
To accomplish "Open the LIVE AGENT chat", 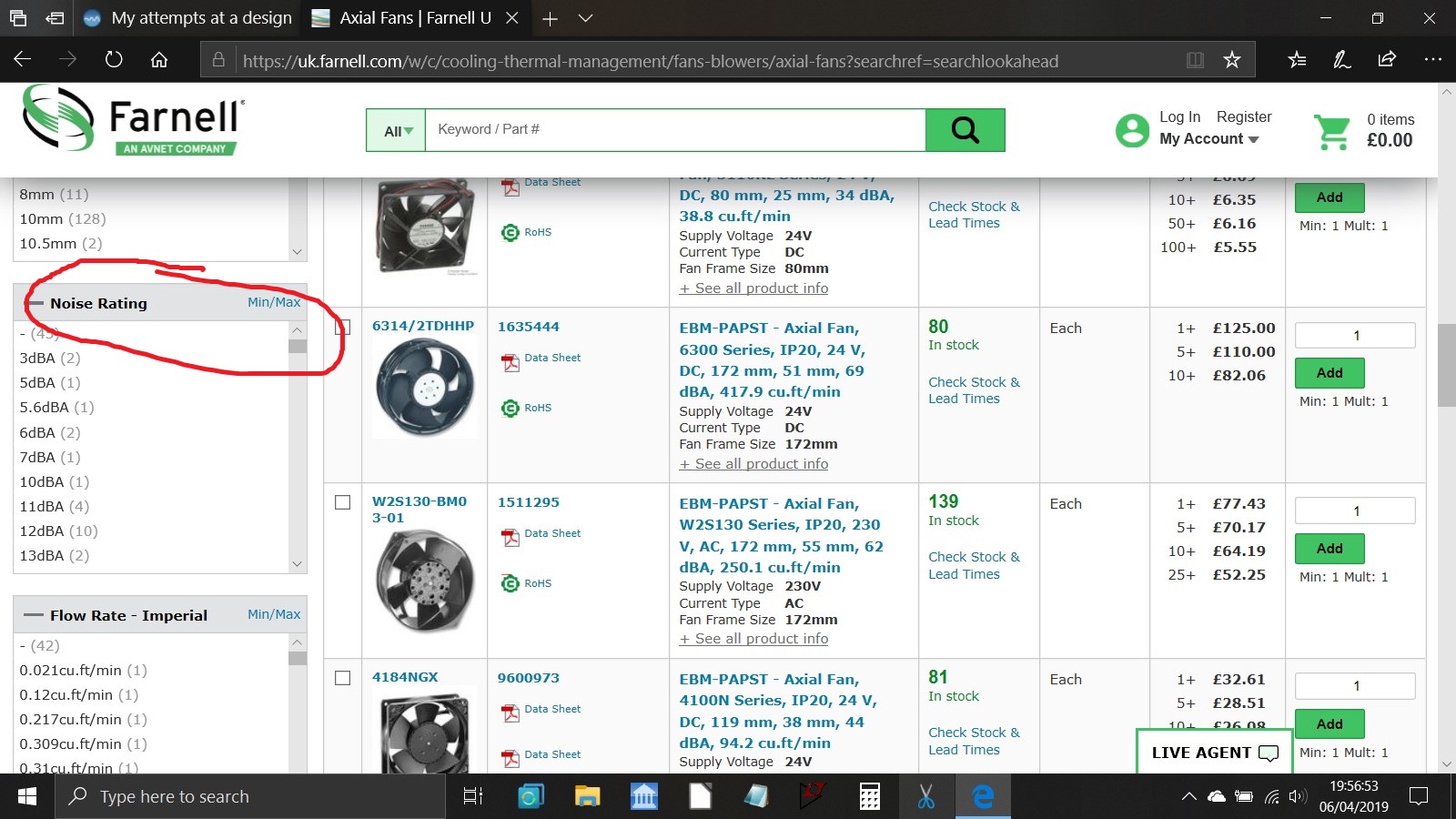I will 1214,753.
